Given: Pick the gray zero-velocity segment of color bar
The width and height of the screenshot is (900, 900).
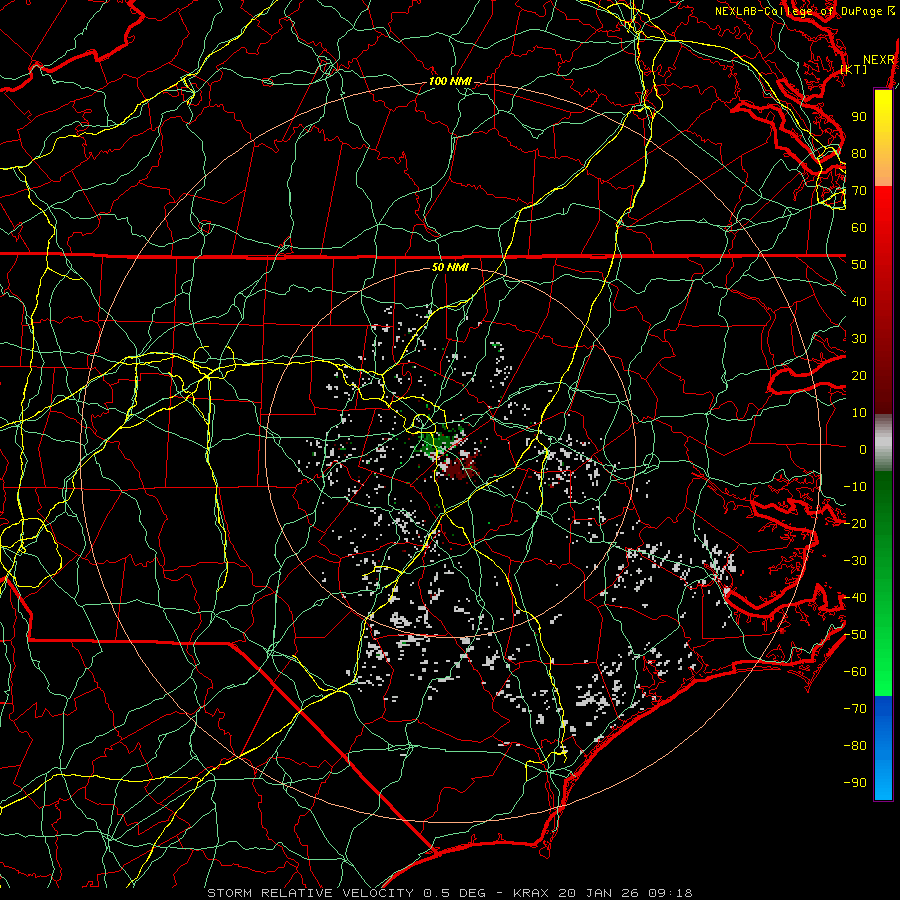Looking at the screenshot, I should 883,443.
